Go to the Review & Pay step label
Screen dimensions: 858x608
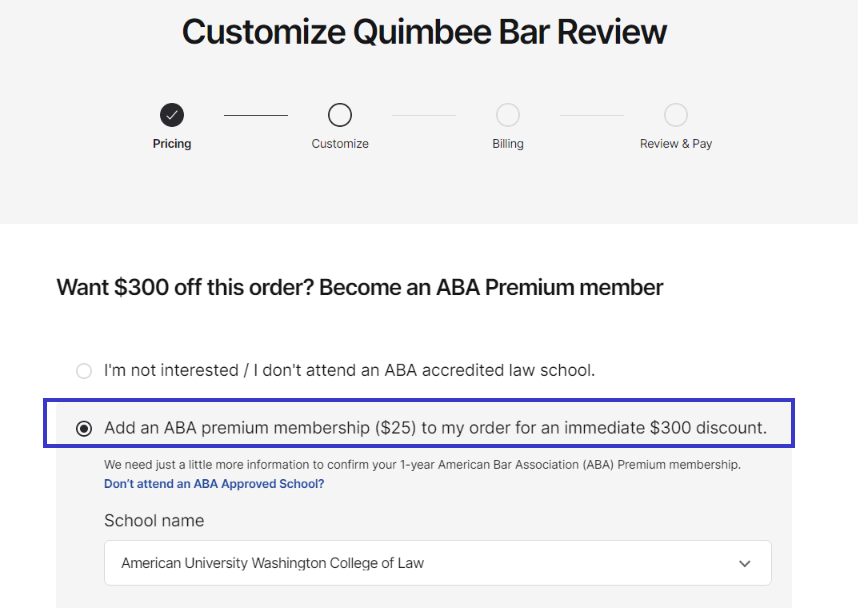click(x=676, y=143)
